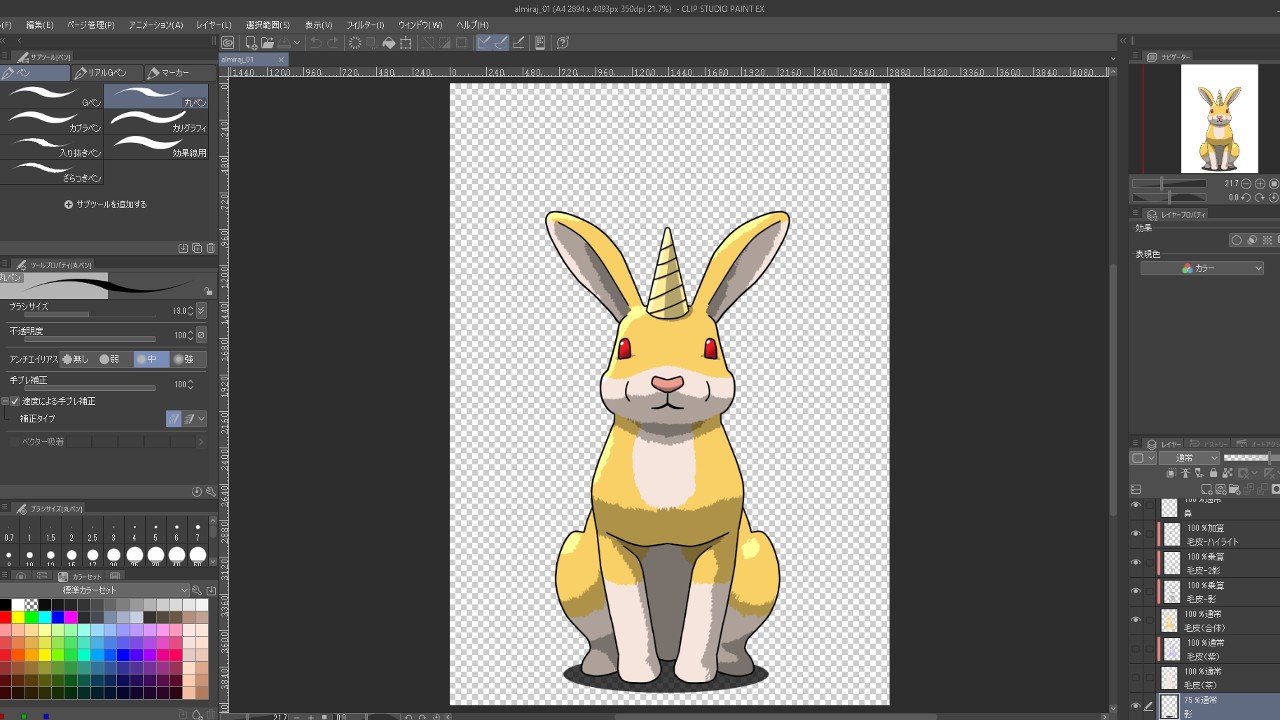
Task: Open the layer blending mode 通常 dropdown
Action: 1189,458
